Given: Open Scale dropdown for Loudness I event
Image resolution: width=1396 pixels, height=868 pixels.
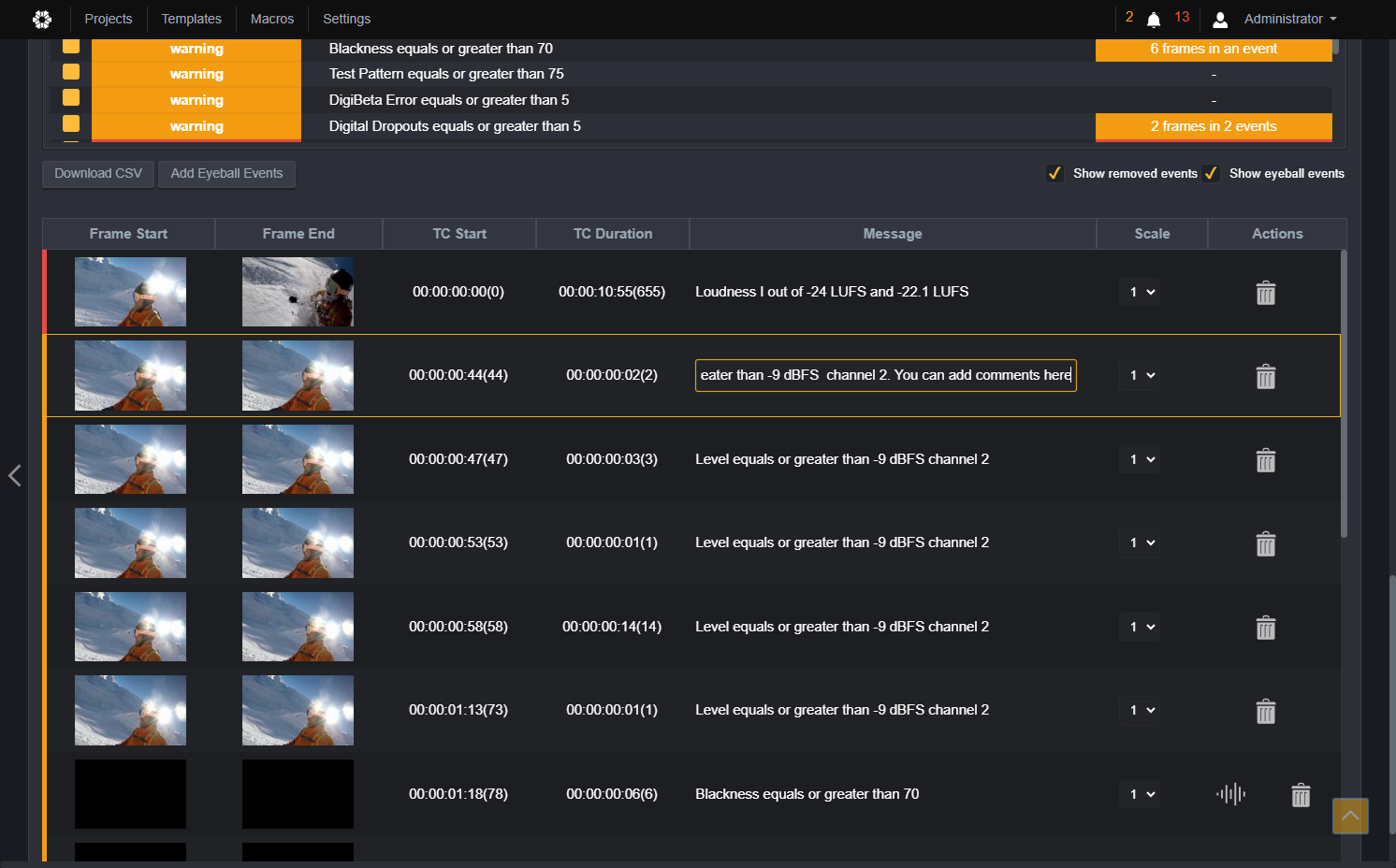Looking at the screenshot, I should (1140, 292).
